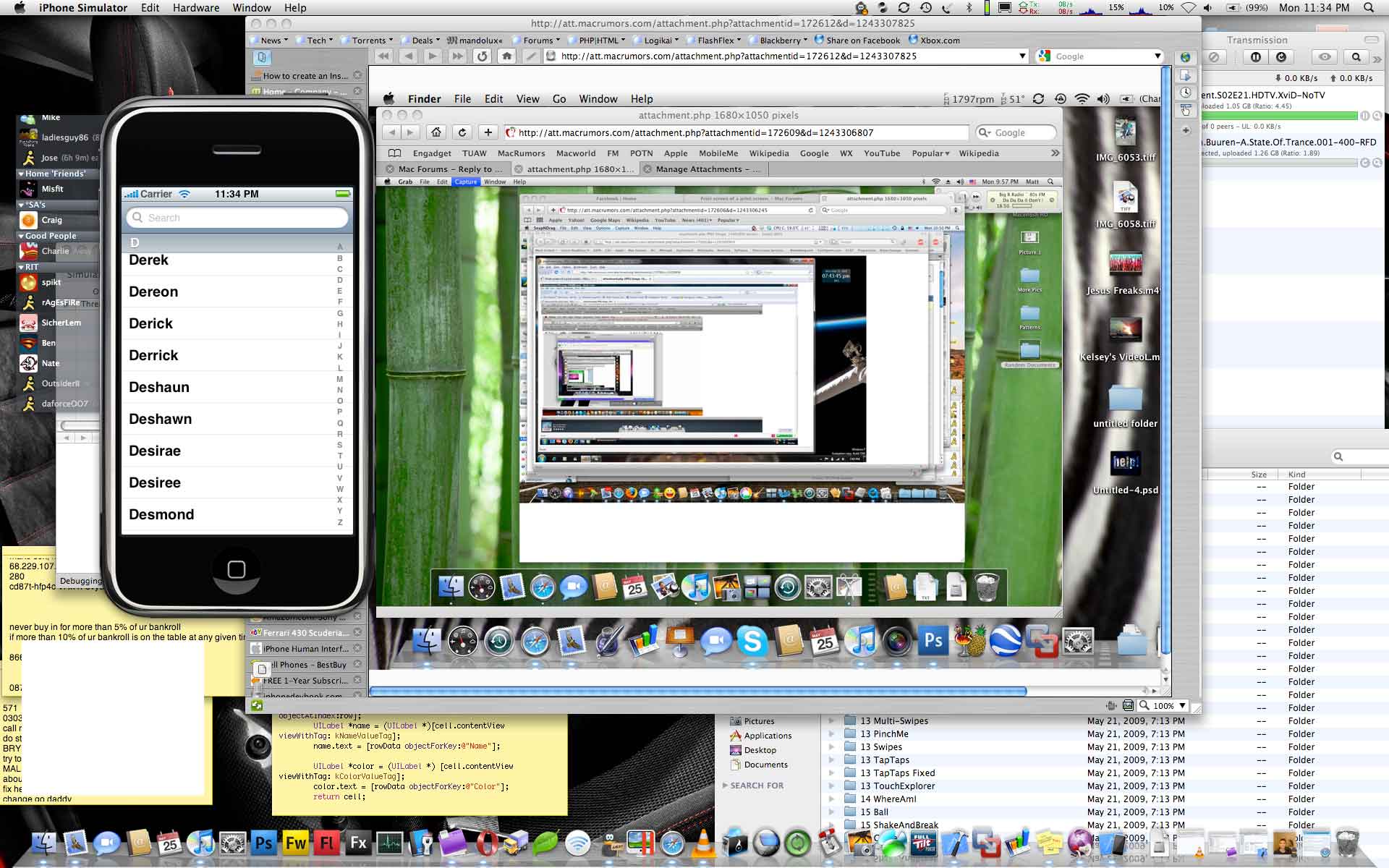This screenshot has width=1389, height=868.
Task: Reload the page in the outer browser toolbar
Action: click(483, 56)
